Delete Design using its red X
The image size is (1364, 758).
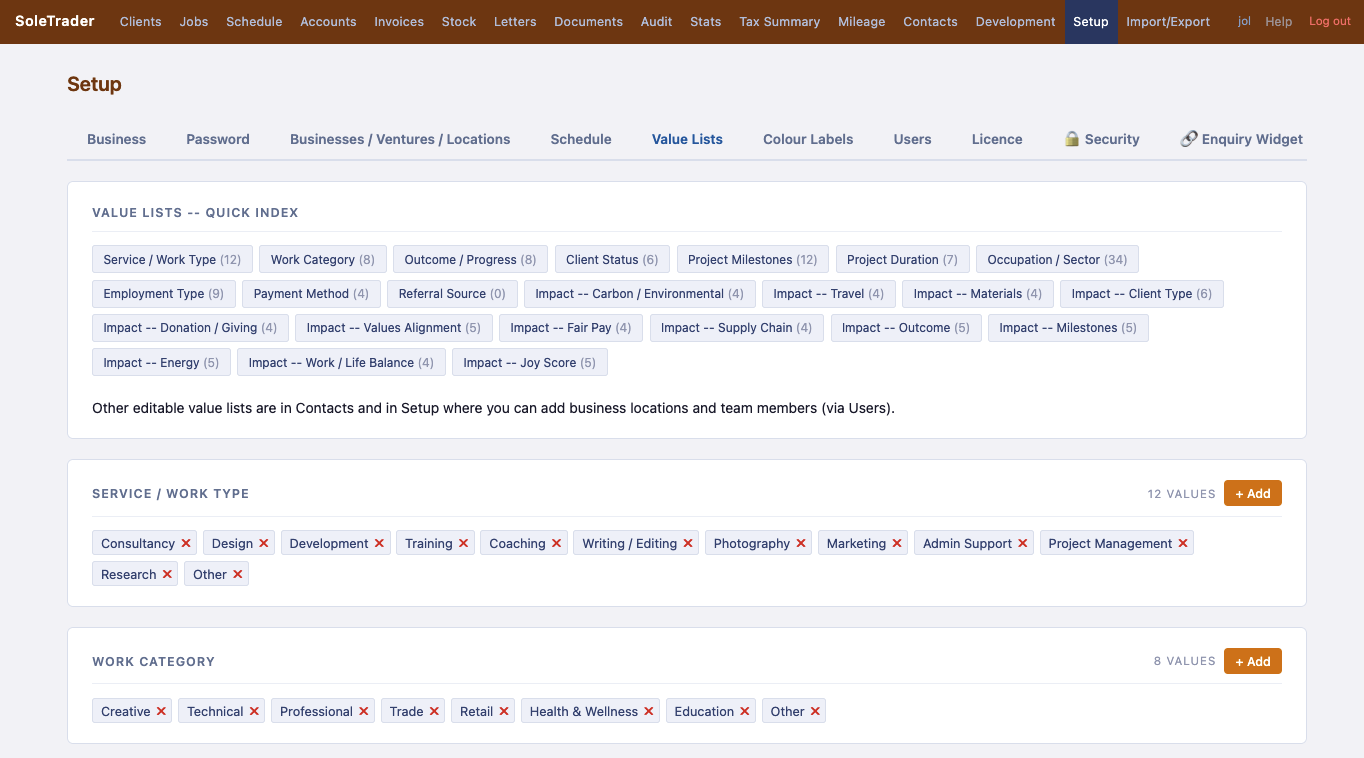264,544
